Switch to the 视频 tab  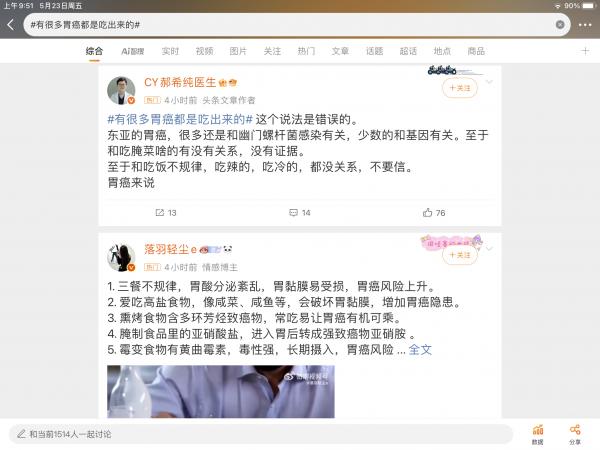(x=204, y=51)
